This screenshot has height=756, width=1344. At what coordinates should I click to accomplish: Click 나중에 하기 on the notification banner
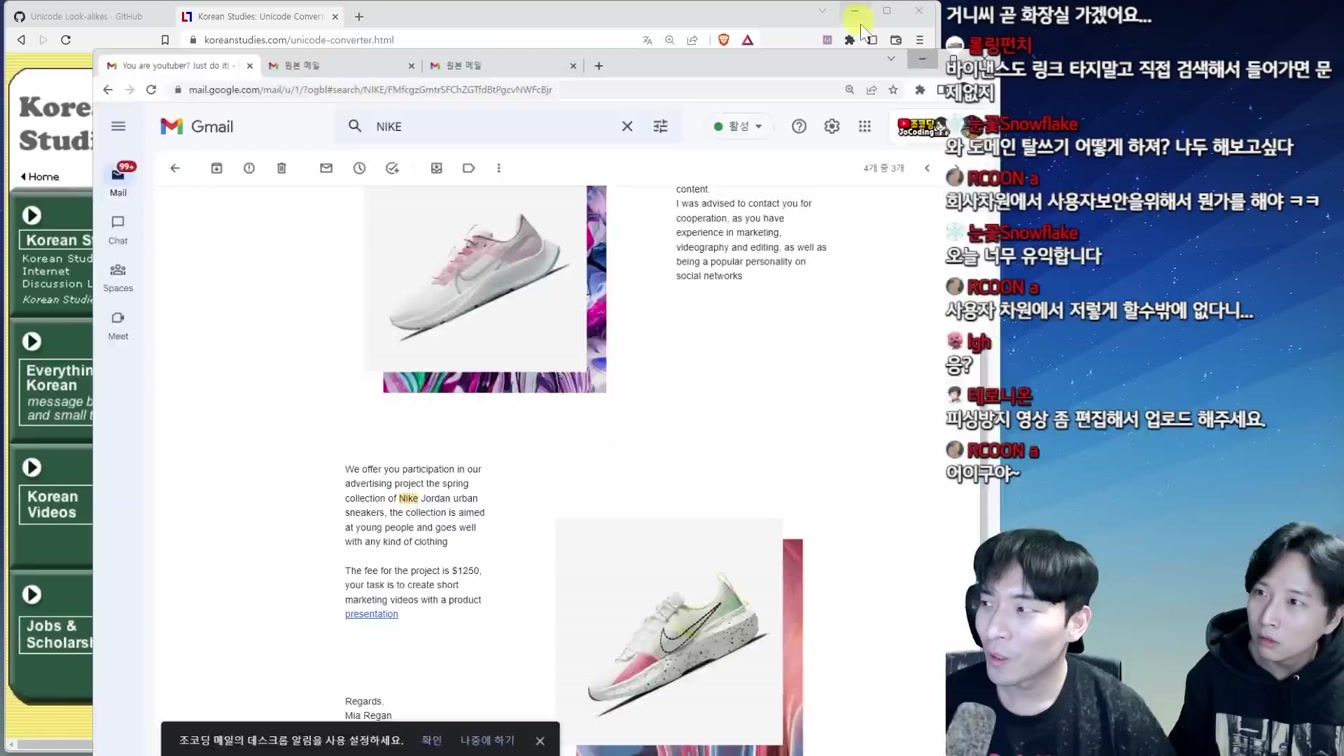(487, 740)
